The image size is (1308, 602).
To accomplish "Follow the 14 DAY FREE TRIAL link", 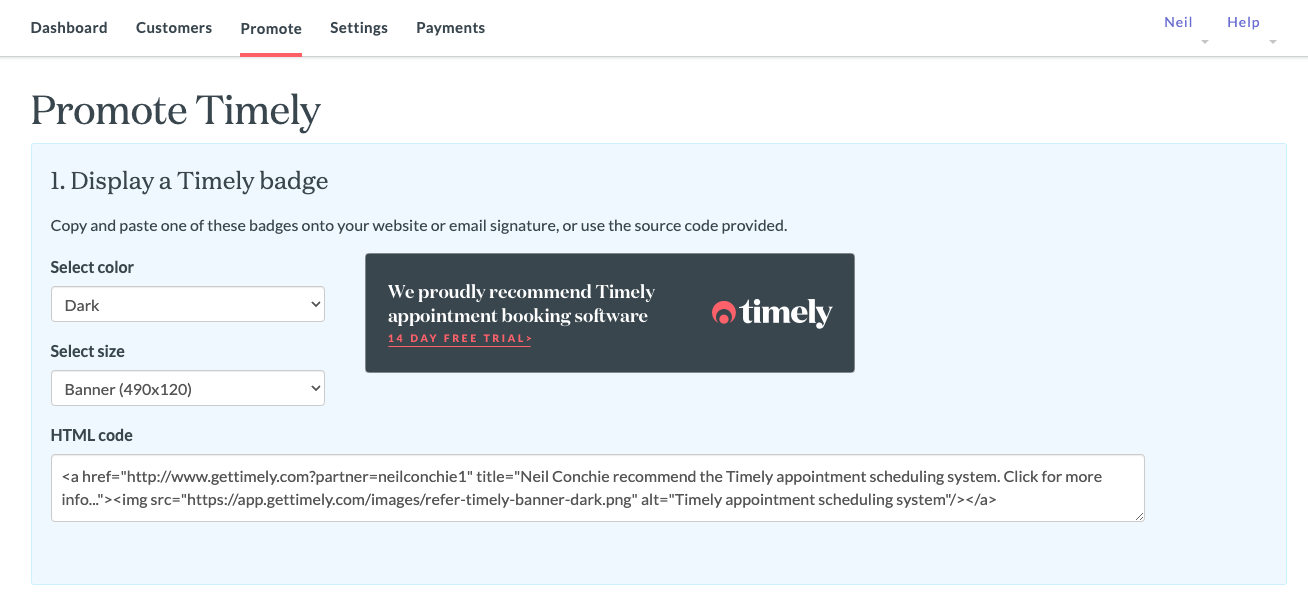I will [460, 339].
